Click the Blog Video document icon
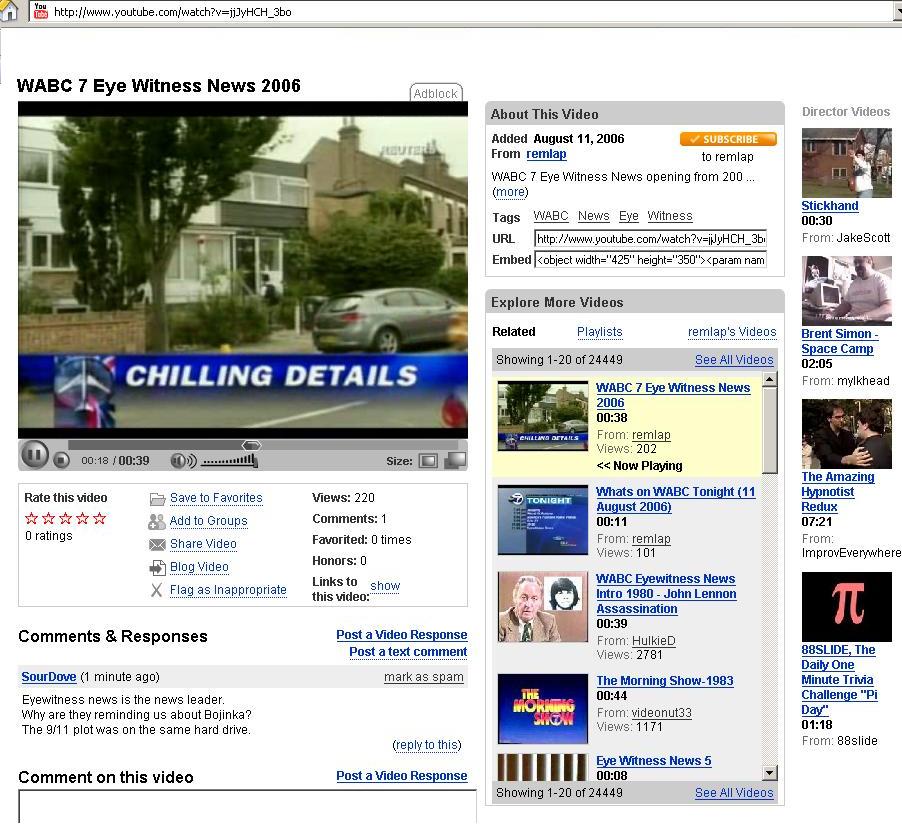The image size is (902, 828). (157, 568)
